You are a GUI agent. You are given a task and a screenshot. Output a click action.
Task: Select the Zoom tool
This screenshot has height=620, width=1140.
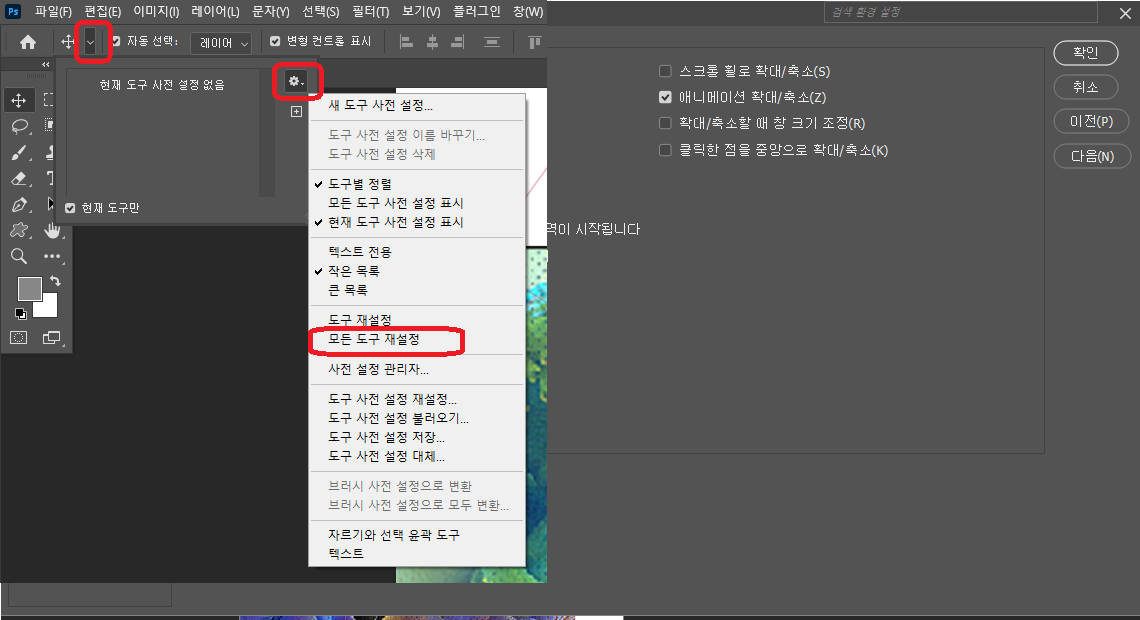[18, 257]
